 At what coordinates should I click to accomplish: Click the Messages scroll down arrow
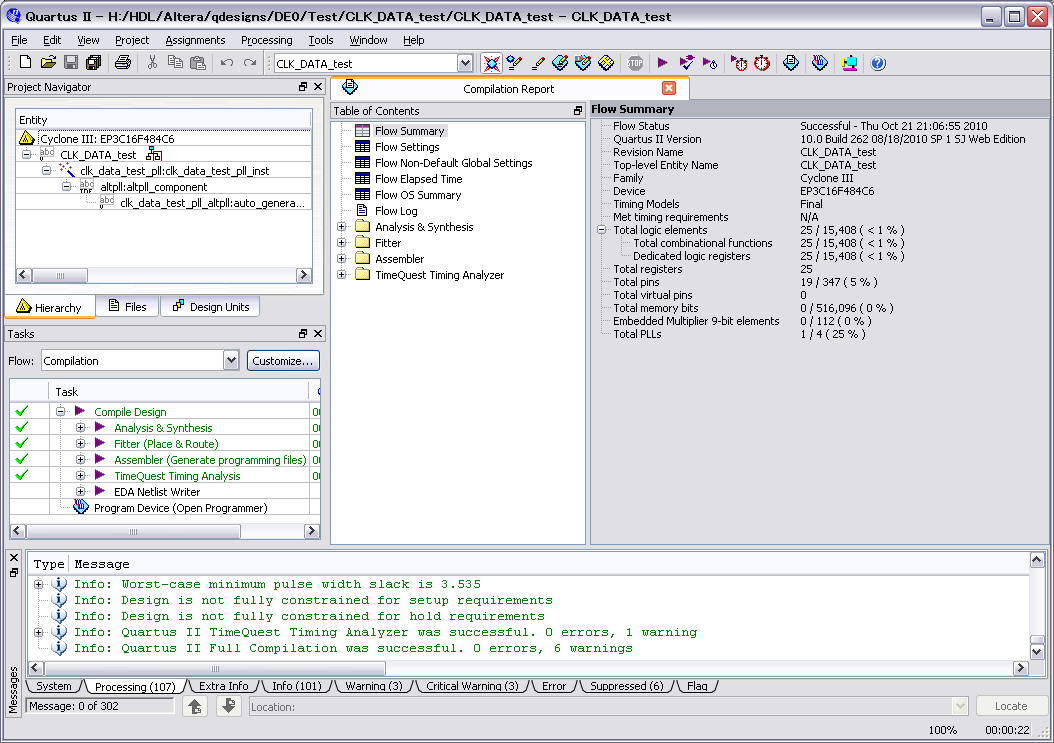1037,651
